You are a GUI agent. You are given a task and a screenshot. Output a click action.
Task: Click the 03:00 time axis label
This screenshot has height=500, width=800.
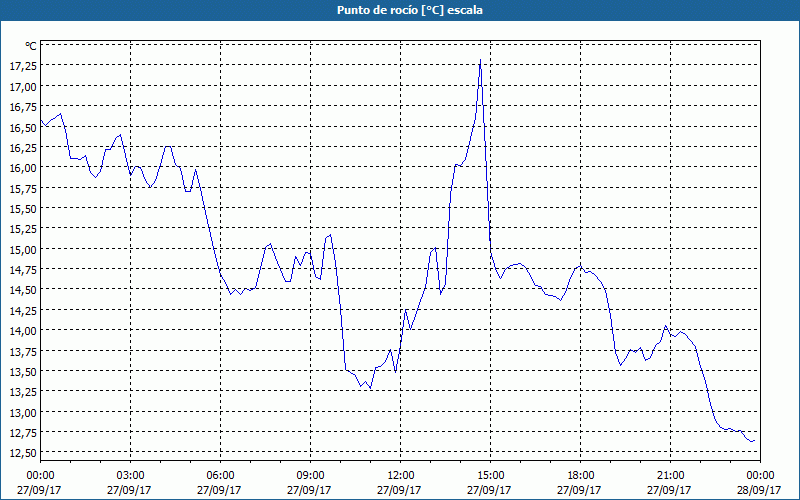point(131,476)
